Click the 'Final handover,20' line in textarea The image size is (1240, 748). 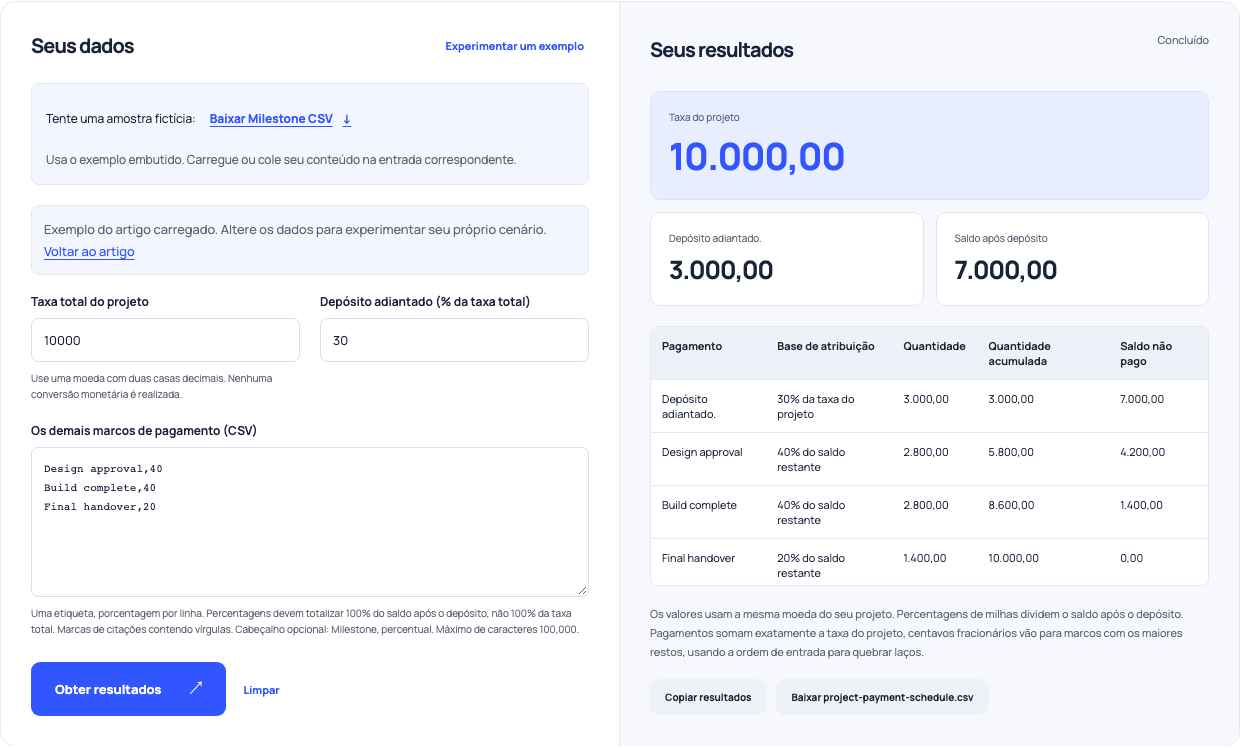(x=100, y=507)
